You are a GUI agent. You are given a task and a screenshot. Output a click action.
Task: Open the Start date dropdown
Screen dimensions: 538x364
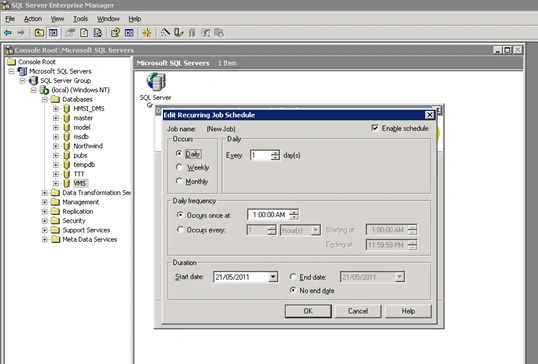(x=273, y=277)
